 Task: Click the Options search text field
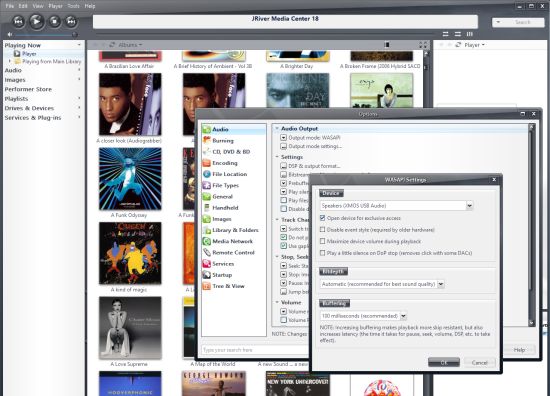[x=254, y=350]
